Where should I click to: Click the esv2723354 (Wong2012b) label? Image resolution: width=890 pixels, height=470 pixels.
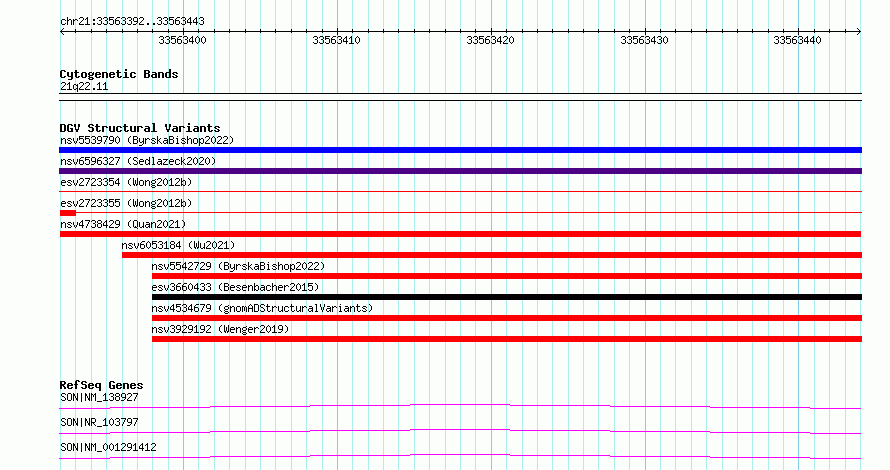point(126,182)
